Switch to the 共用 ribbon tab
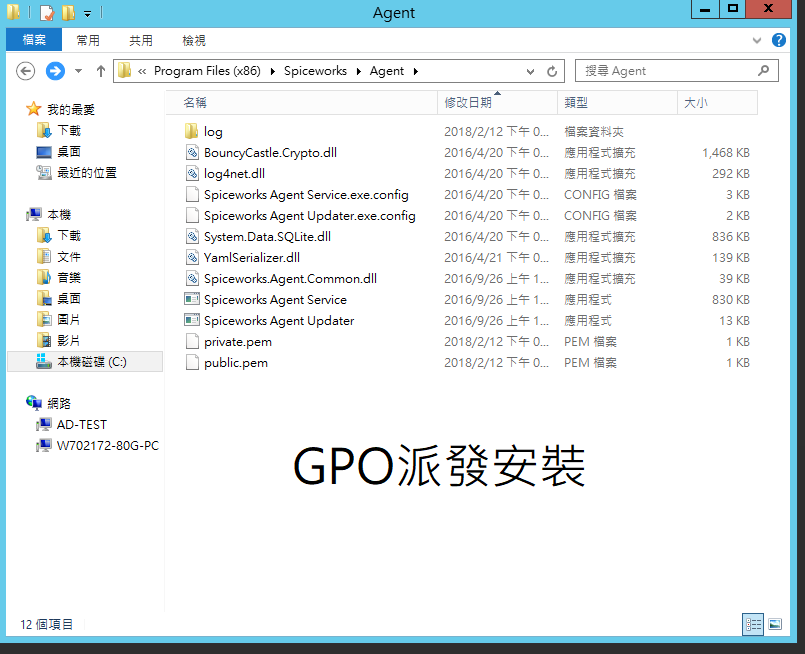This screenshot has width=805, height=654. (x=141, y=40)
